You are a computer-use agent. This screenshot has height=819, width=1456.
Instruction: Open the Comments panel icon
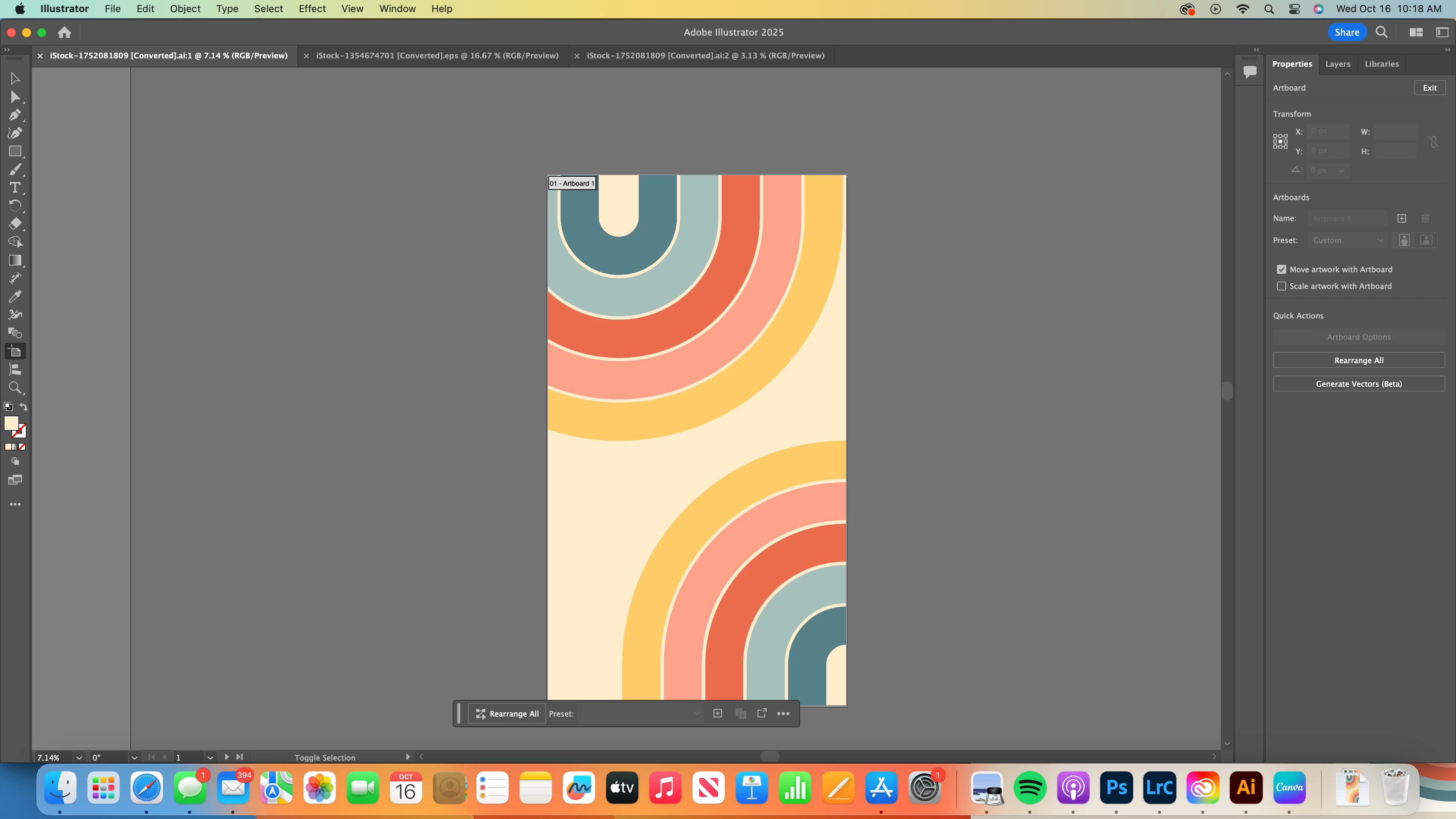pyautogui.click(x=1250, y=72)
